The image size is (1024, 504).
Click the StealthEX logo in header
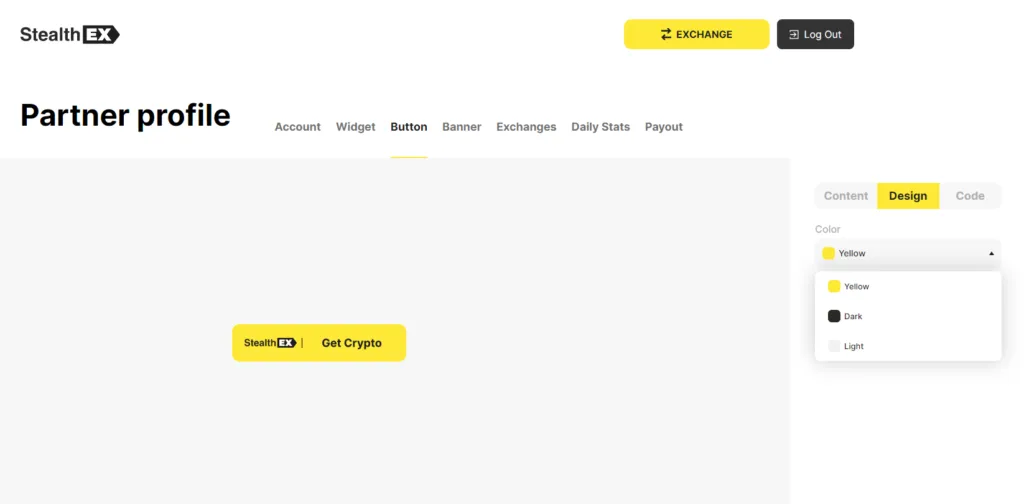coord(70,34)
